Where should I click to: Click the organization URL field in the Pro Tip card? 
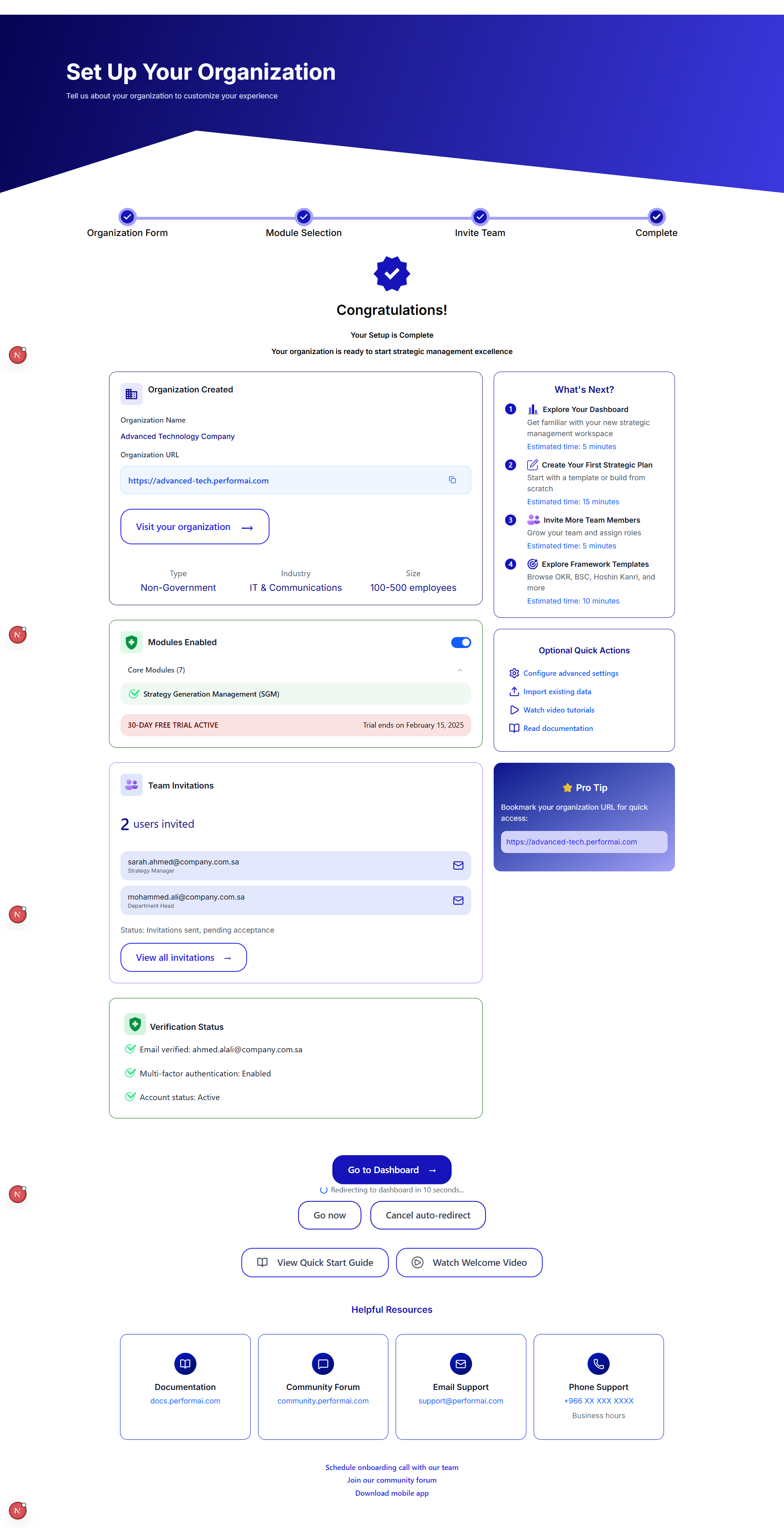[584, 842]
